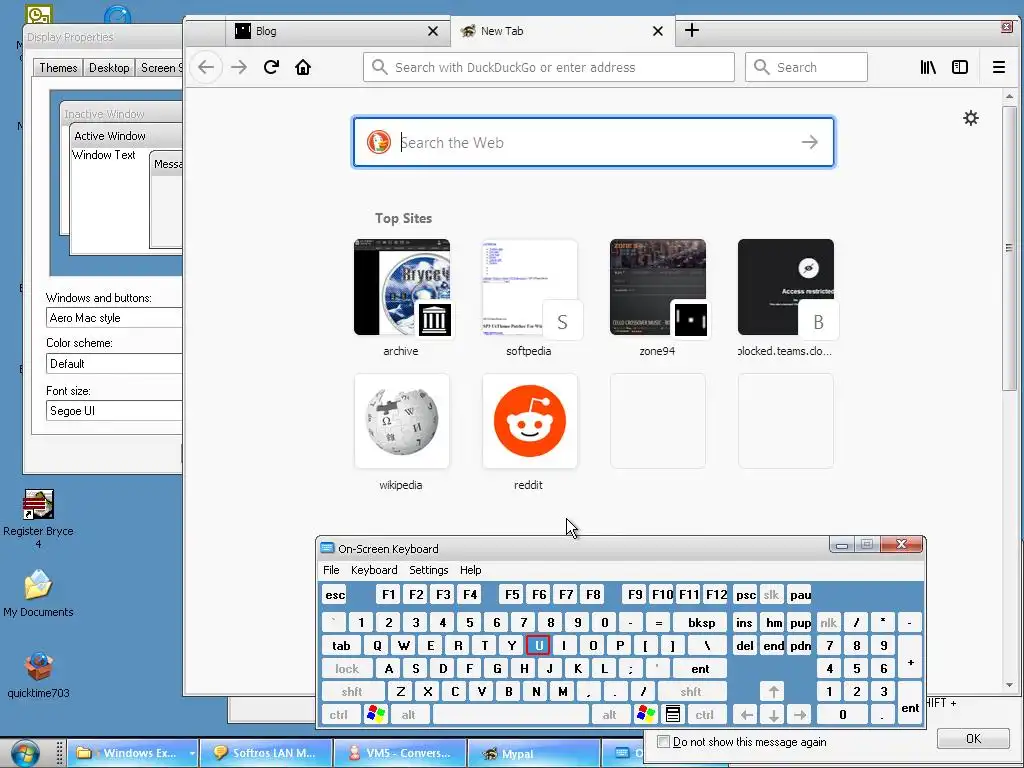The height and width of the screenshot is (768, 1024).
Task: Toggle the left alt key
Action: pyautogui.click(x=409, y=715)
